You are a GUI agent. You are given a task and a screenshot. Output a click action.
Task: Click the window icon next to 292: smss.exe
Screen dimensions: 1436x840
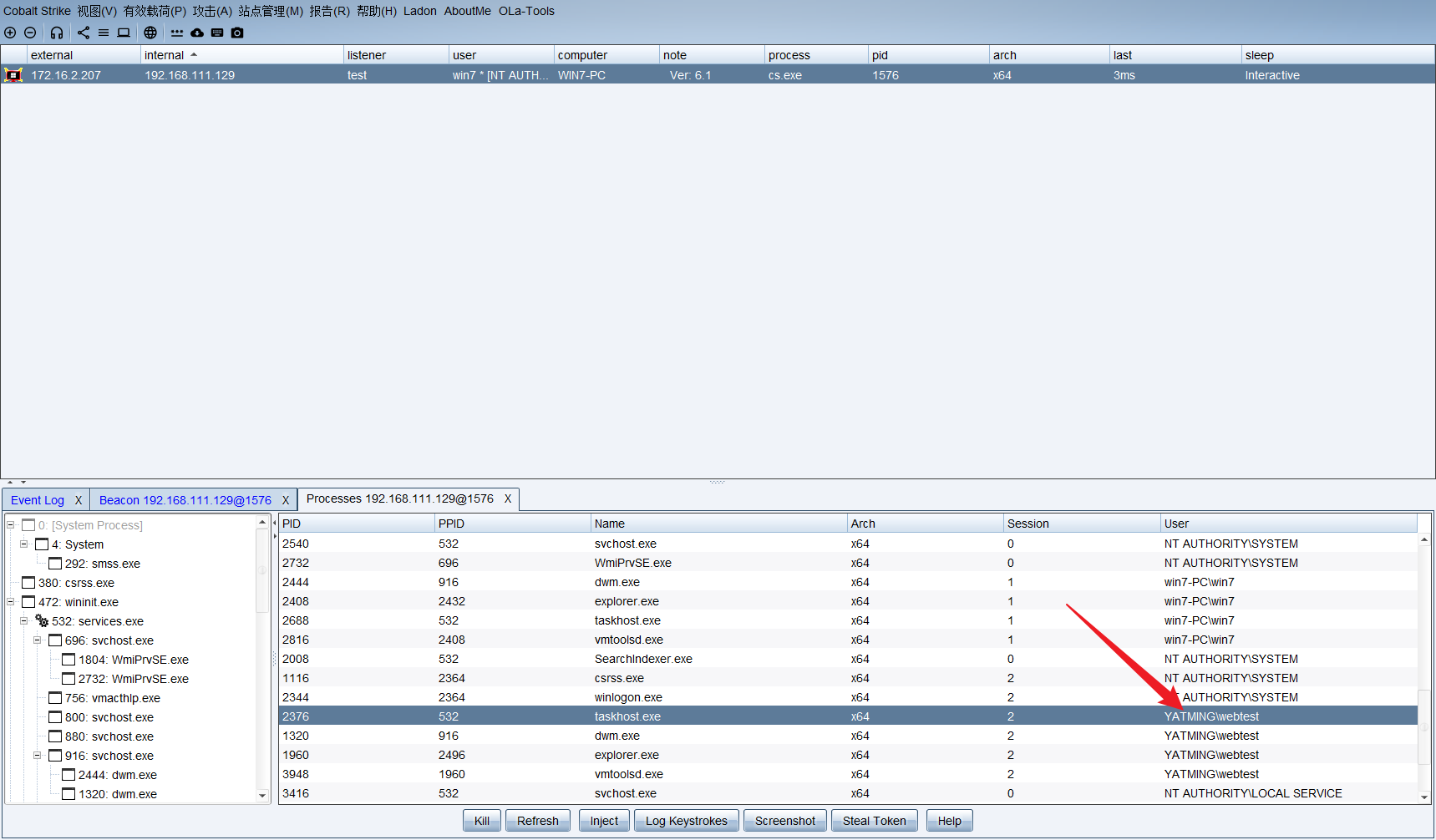coord(55,564)
